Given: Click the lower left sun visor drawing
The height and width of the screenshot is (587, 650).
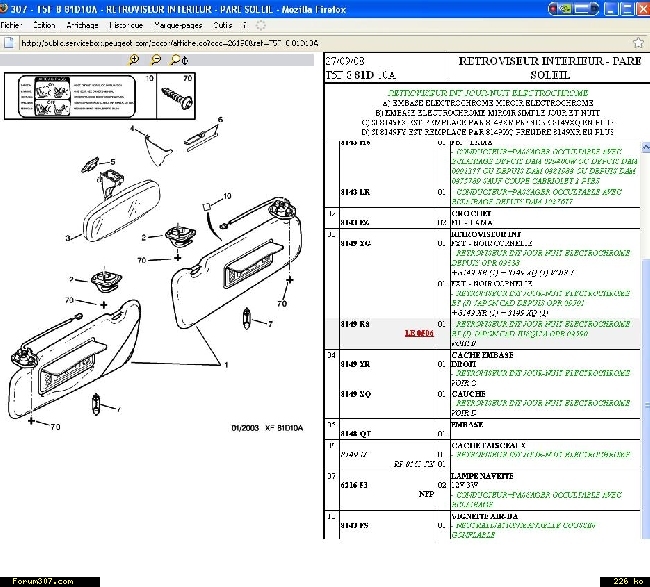Looking at the screenshot, I should point(75,359).
